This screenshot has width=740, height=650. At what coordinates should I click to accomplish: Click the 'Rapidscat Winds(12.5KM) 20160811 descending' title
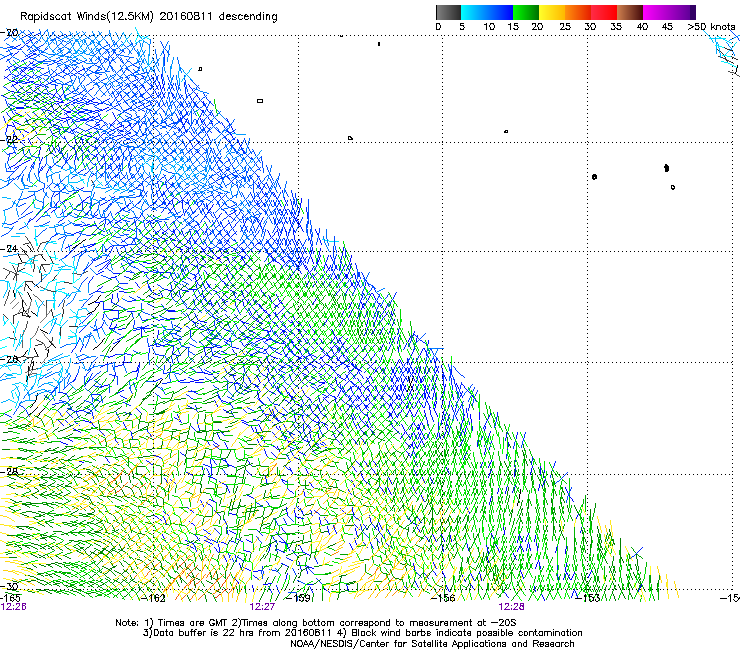pyautogui.click(x=149, y=17)
